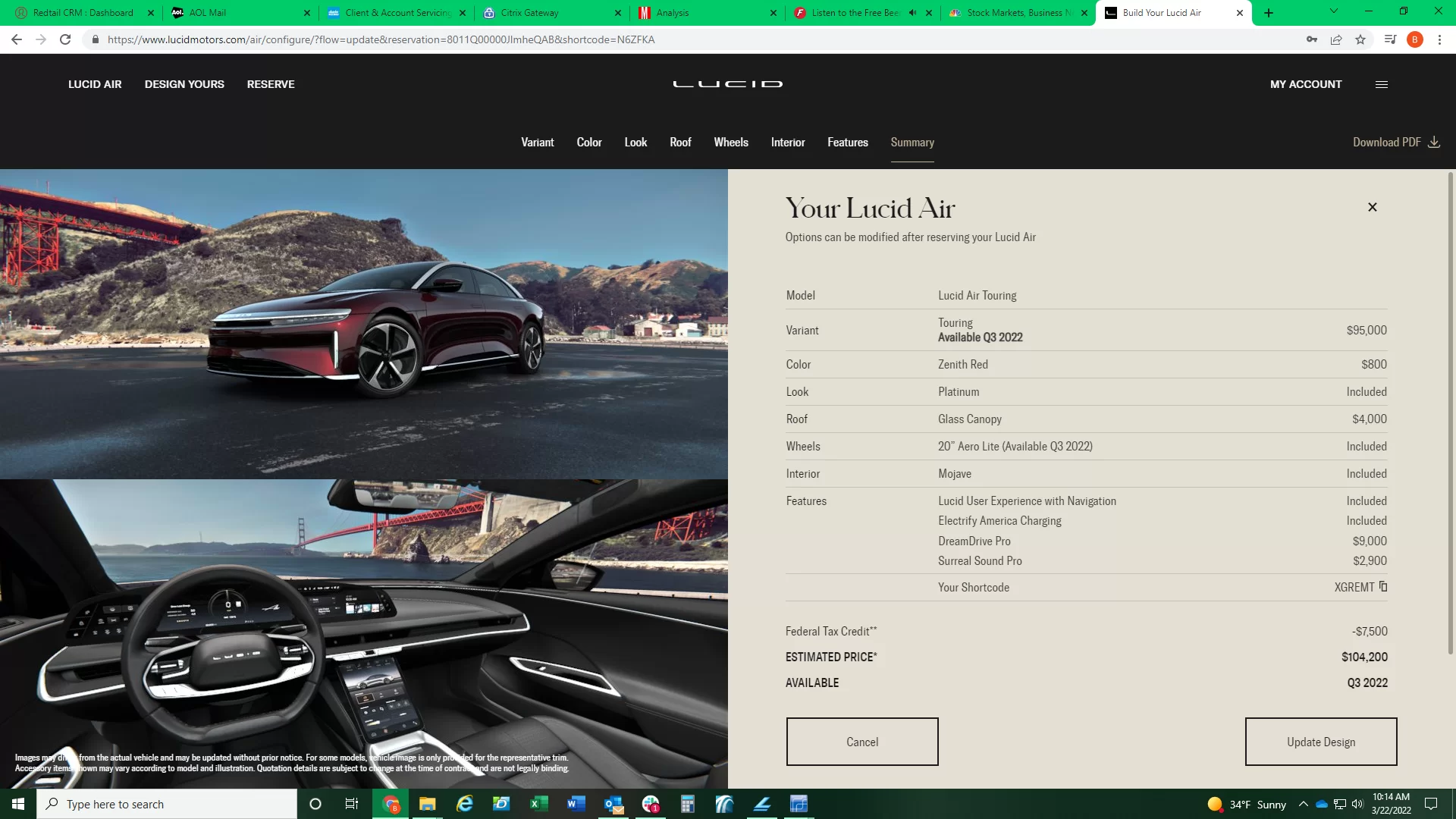Click the RESERVE nav link
The width and height of the screenshot is (1456, 819).
(271, 84)
